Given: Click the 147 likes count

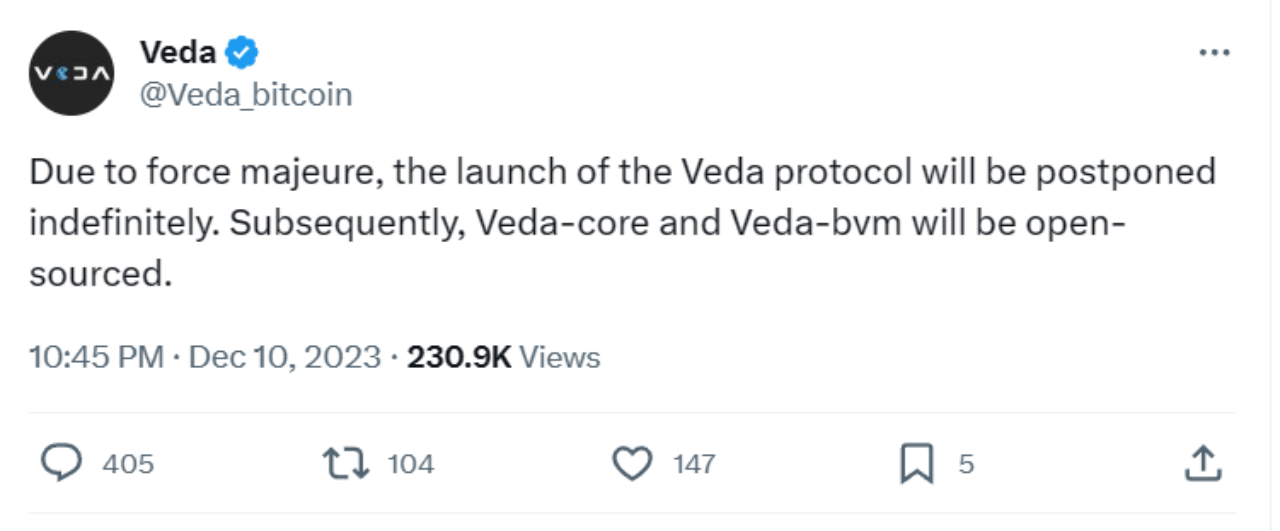Looking at the screenshot, I should (x=693, y=464).
